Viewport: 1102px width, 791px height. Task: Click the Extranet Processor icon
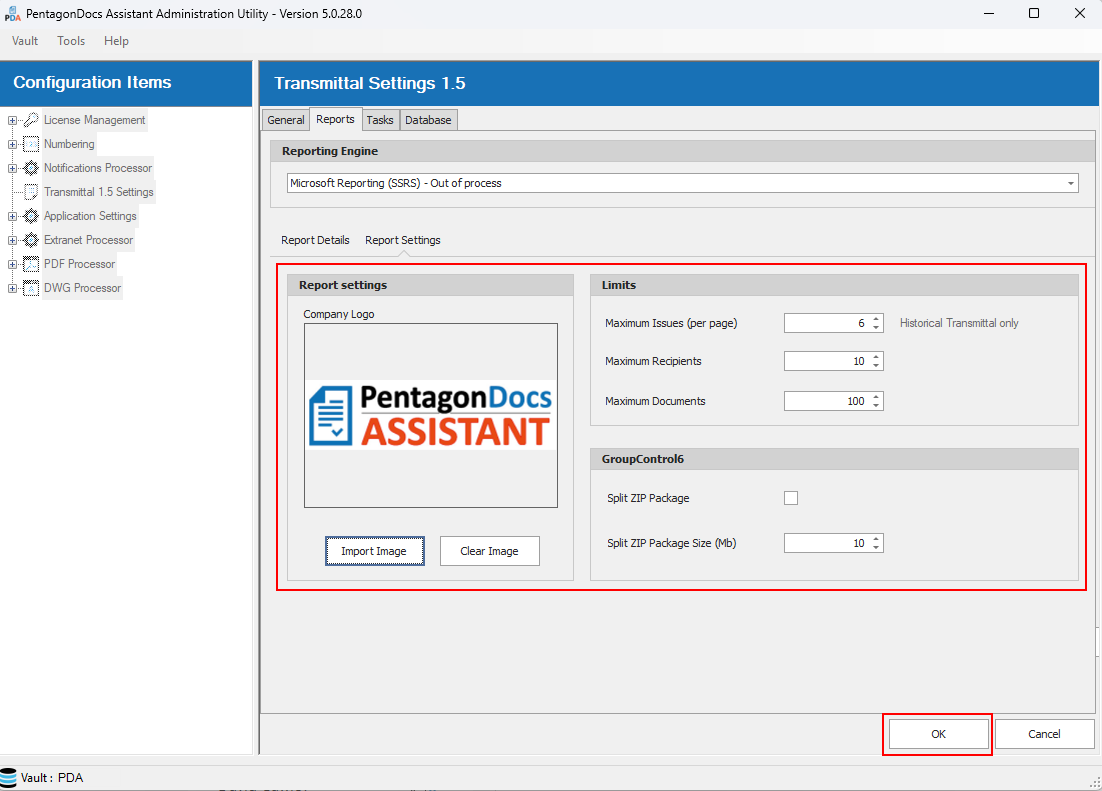[x=31, y=240]
